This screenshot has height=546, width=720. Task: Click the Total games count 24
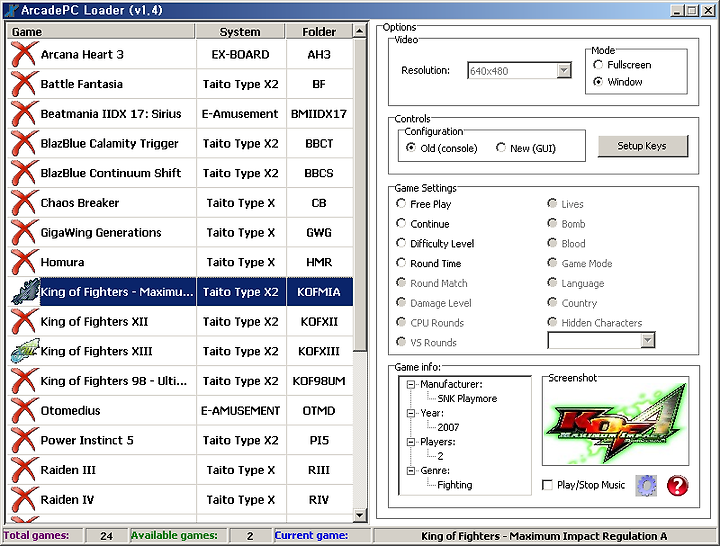tap(107, 536)
